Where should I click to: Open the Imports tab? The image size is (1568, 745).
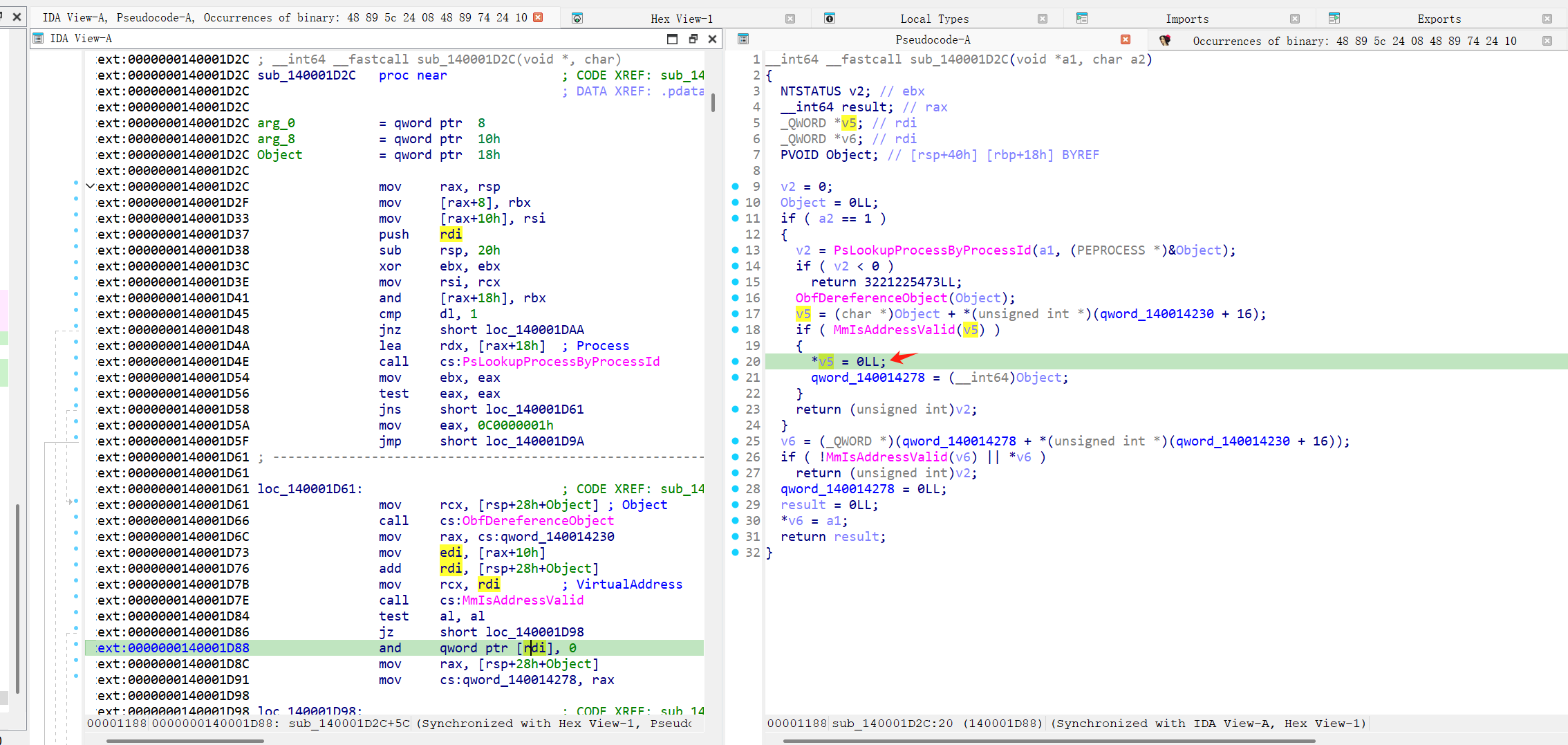(x=1187, y=19)
